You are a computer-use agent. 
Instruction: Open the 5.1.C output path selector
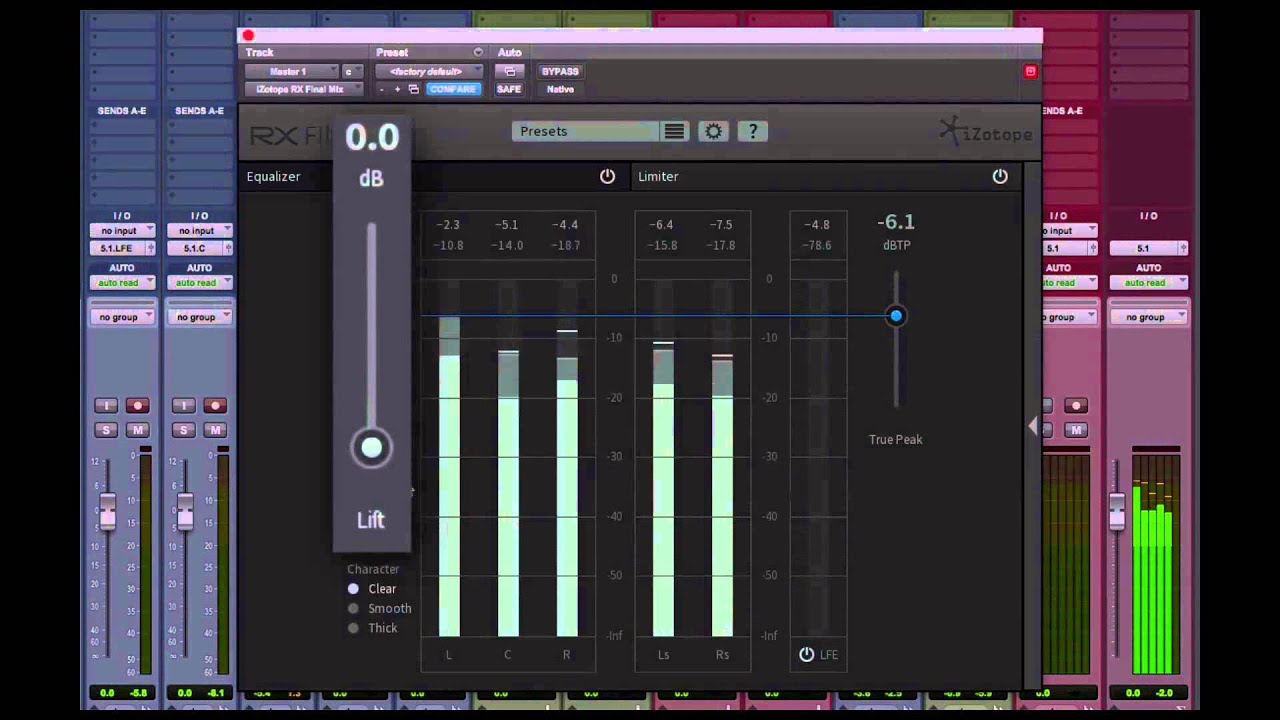click(200, 248)
